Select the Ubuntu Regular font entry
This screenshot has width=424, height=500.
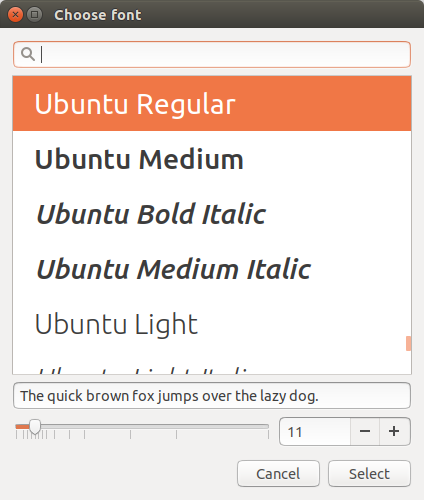pyautogui.click(x=212, y=103)
